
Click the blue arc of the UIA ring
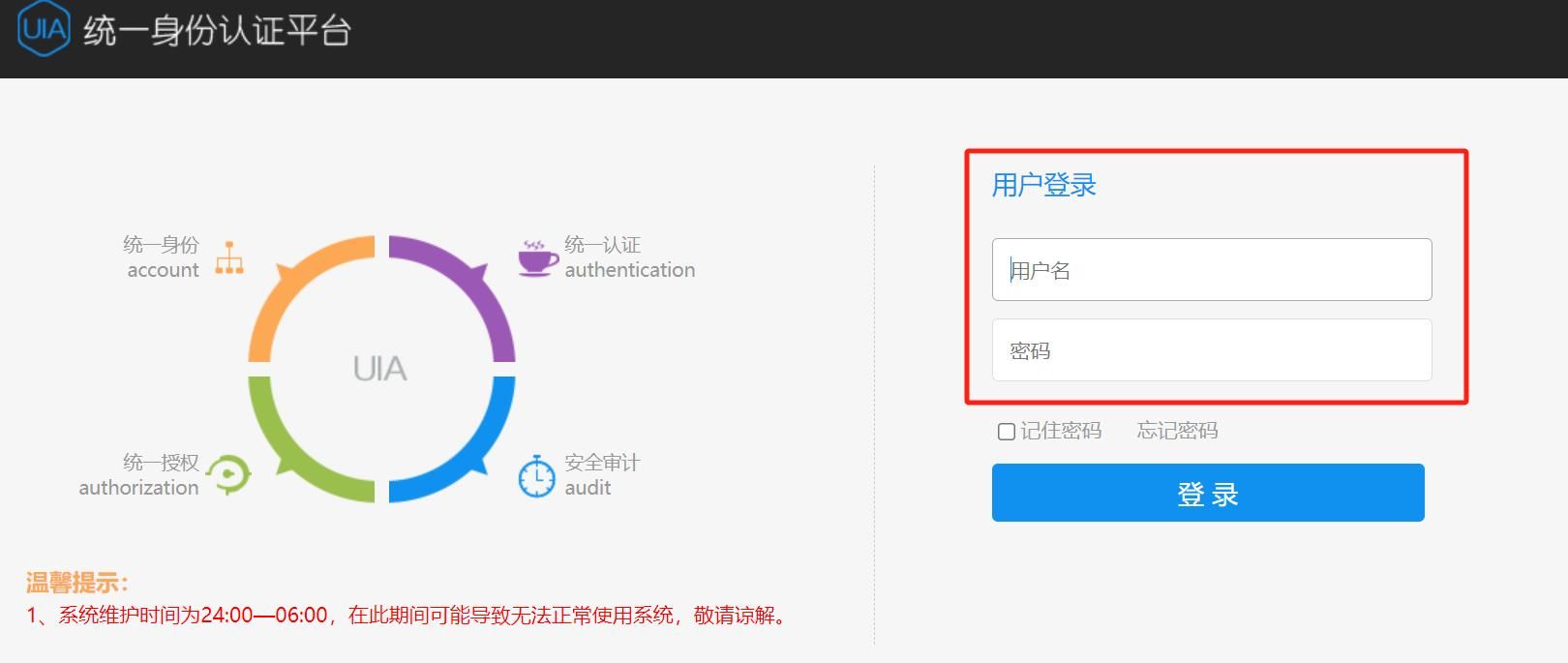pos(474,458)
